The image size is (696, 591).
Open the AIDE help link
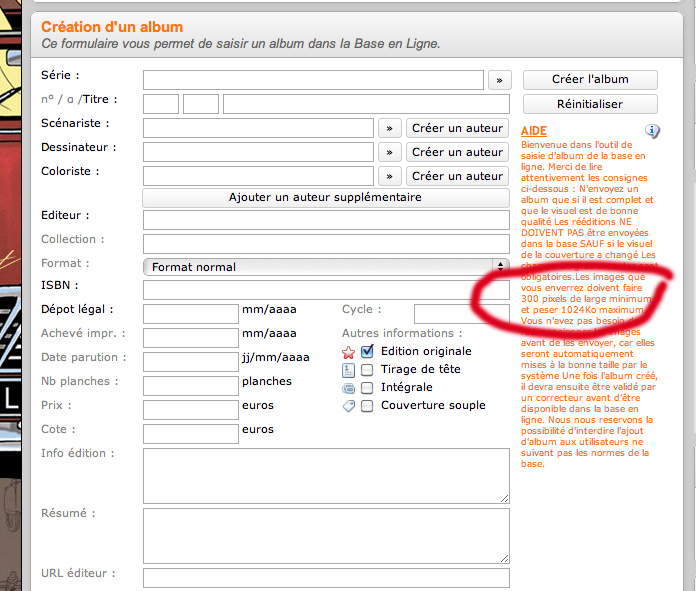[534, 131]
